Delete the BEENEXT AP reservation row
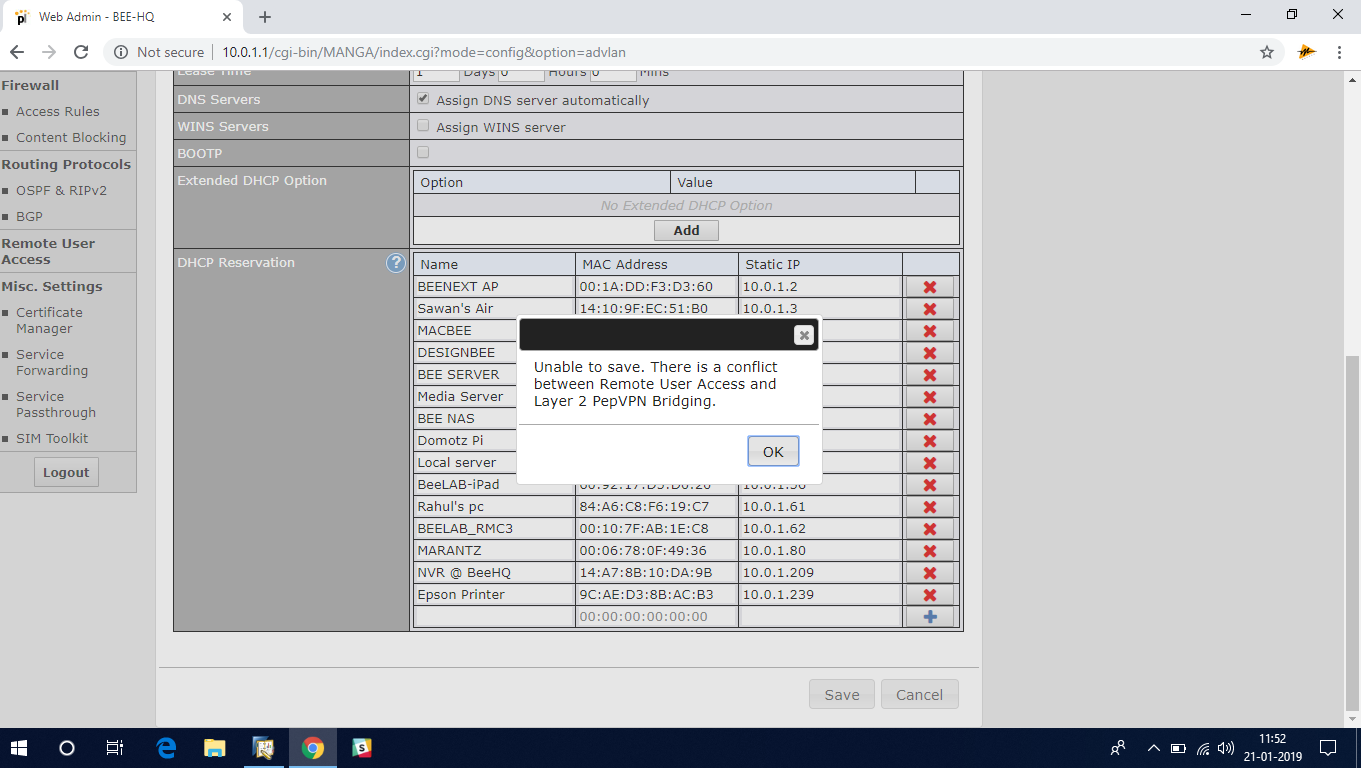The height and width of the screenshot is (768, 1361). click(x=929, y=287)
